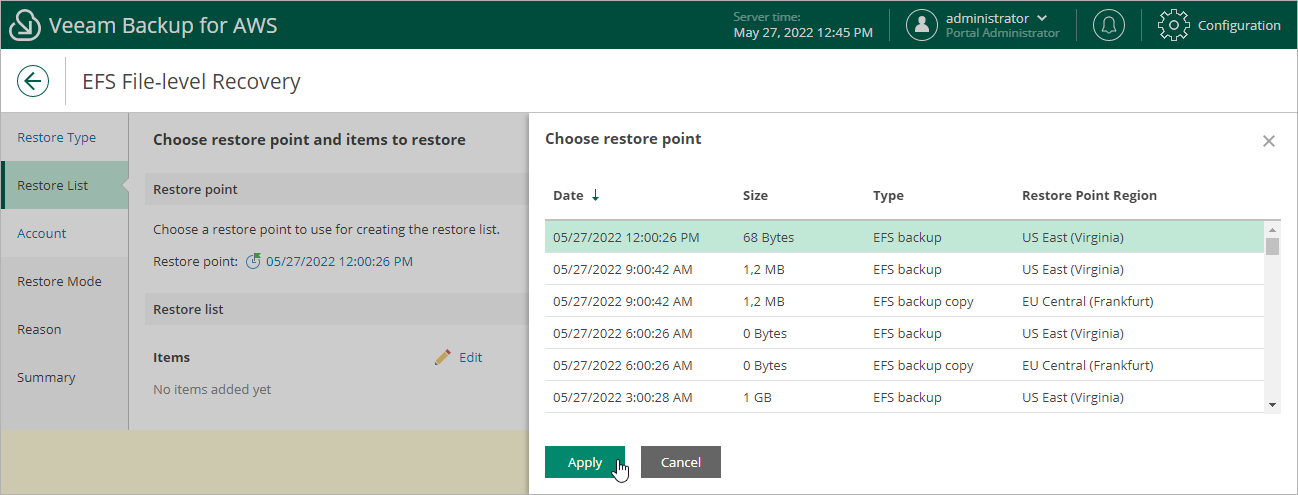Close the Choose restore point panel
The height and width of the screenshot is (495, 1298).
pos(1269,141)
